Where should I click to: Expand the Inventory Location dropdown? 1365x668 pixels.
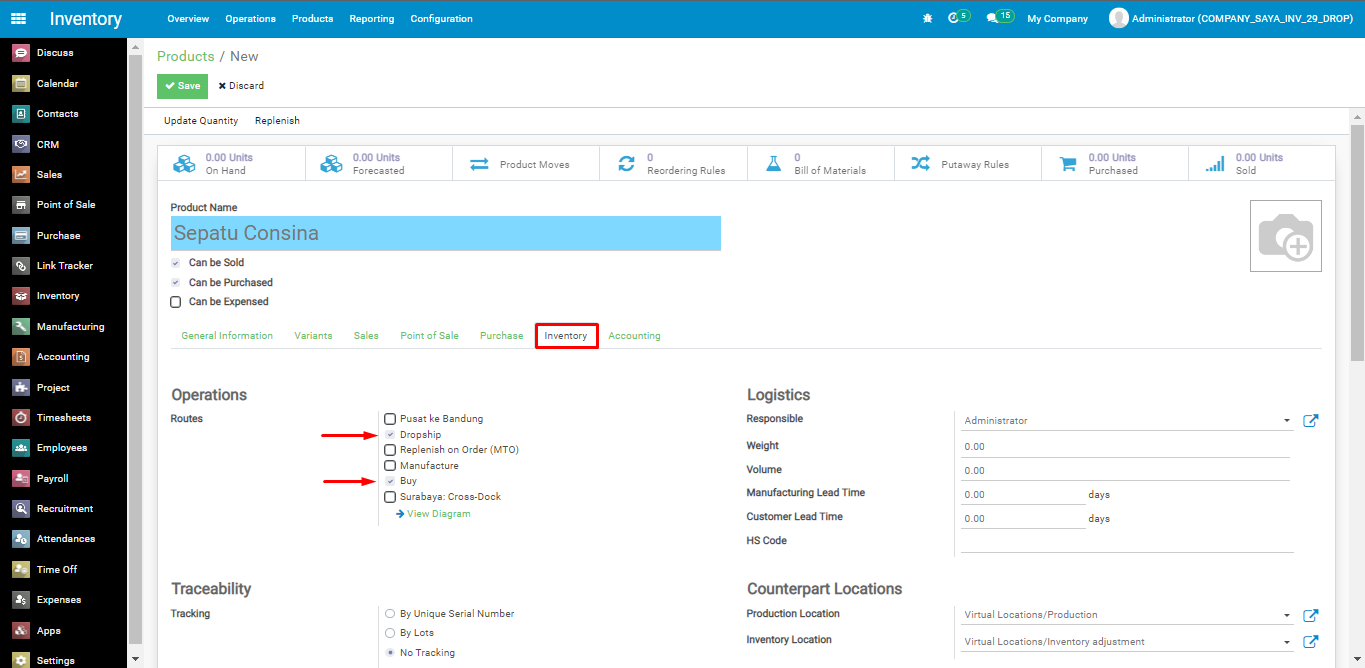(1286, 642)
